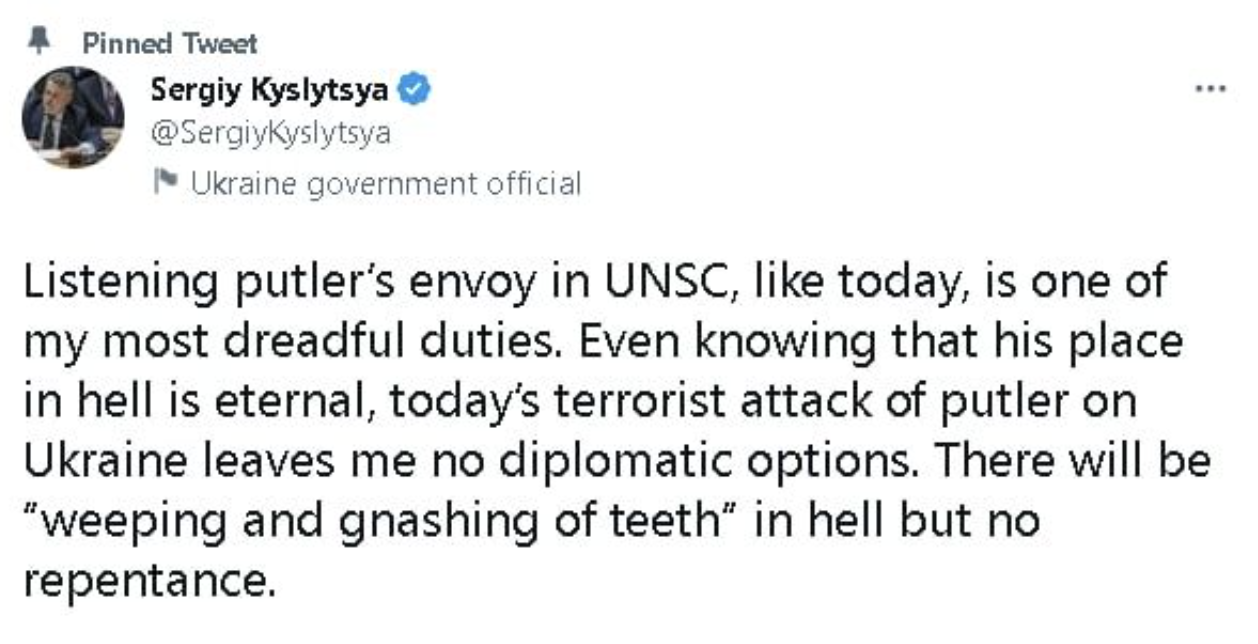Viewport: 1258px width, 644px height.
Task: Click the word "eternal" in the tweet
Action: (299, 402)
